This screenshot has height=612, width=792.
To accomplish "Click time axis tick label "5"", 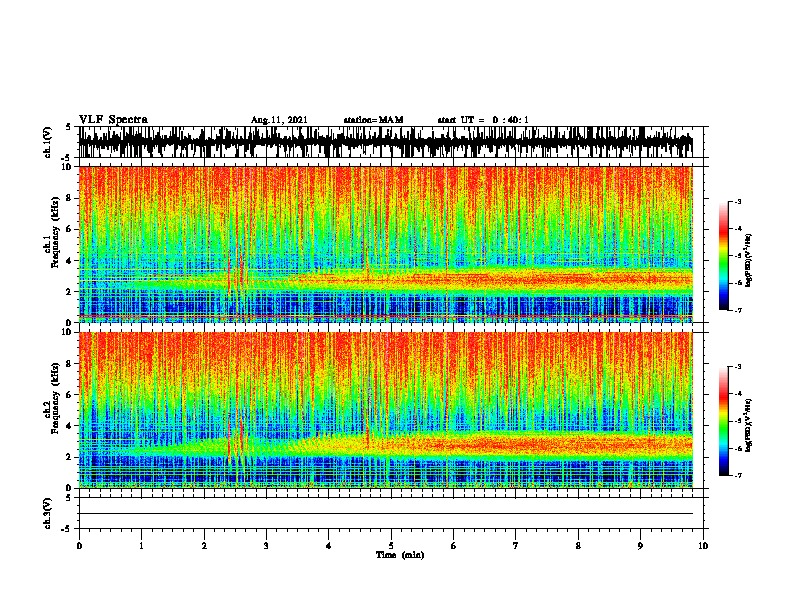I will [391, 546].
